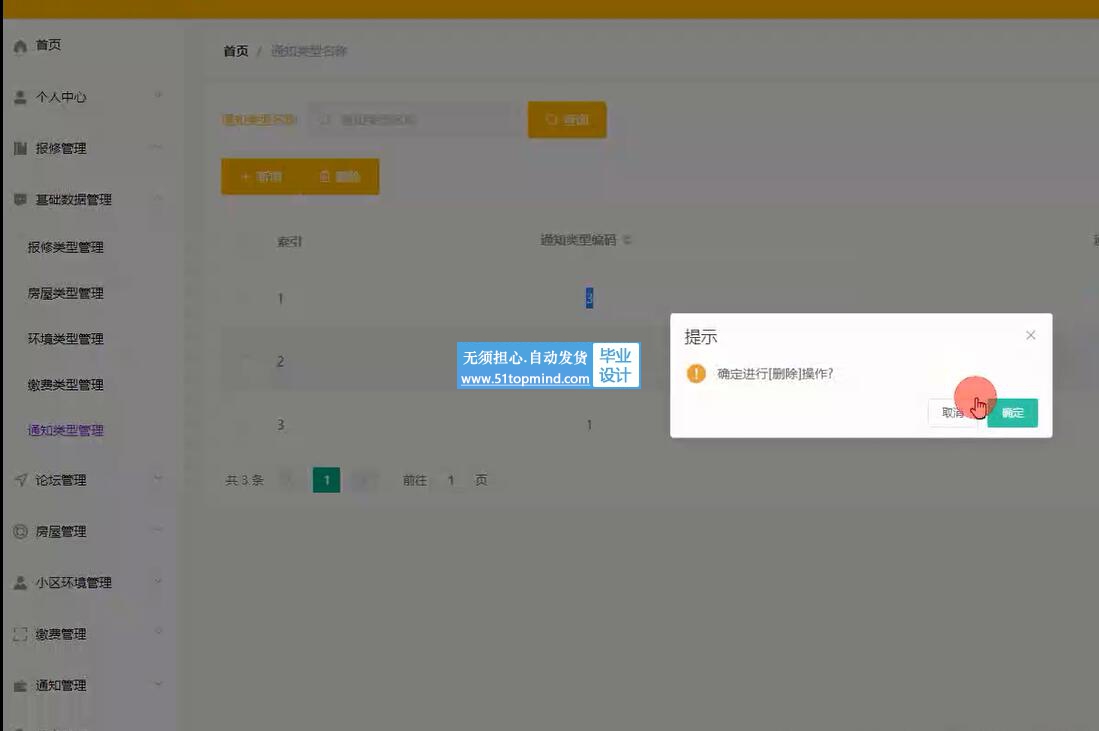The height and width of the screenshot is (731, 1099).
Task: Click index cell 3 in the table
Action: coord(280,425)
